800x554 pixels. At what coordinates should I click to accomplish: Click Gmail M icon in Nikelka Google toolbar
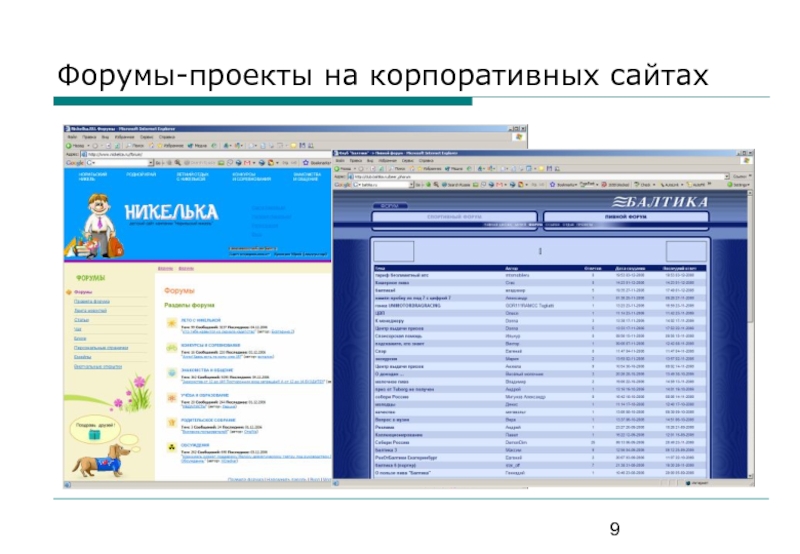pyautogui.click(x=247, y=163)
